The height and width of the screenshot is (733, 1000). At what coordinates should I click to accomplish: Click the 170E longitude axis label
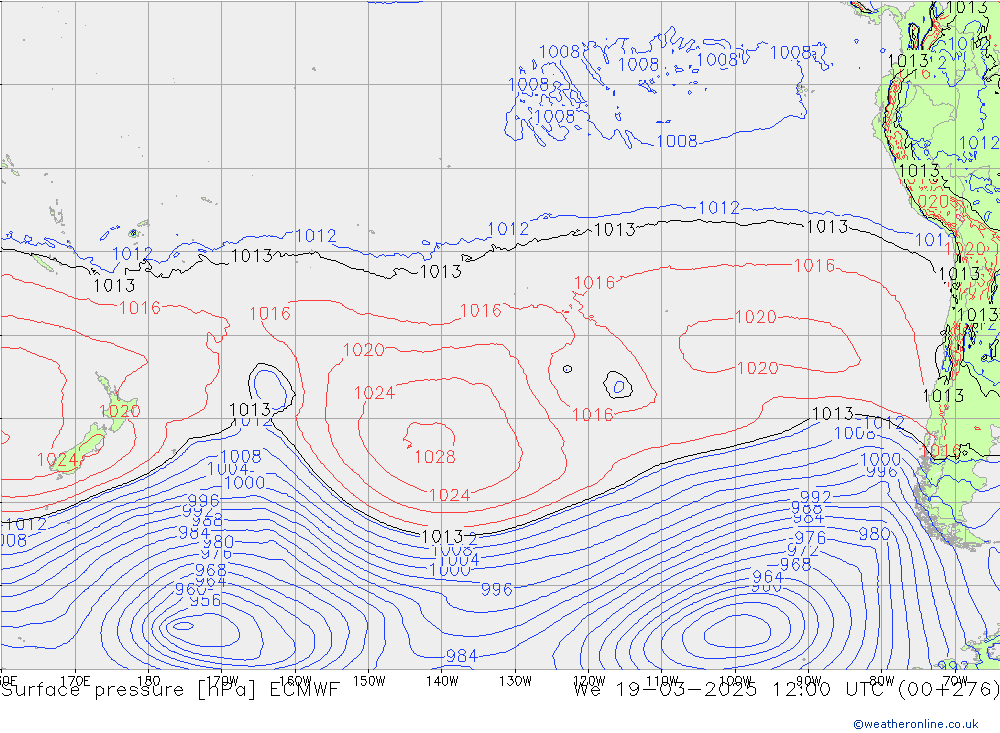pyautogui.click(x=75, y=681)
